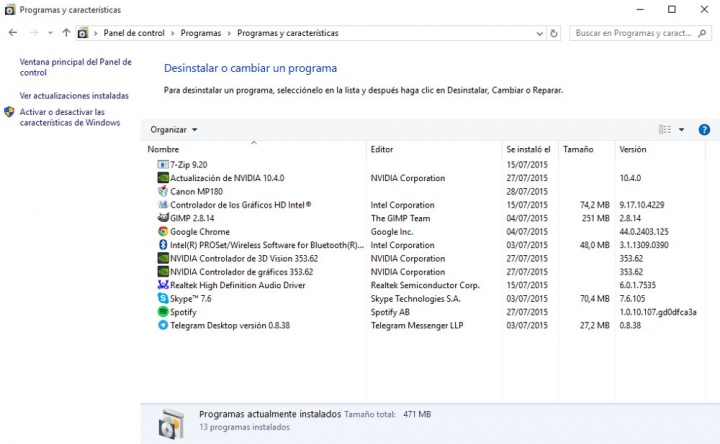Click the Telegram Messenger LLP editor cell

point(417,326)
